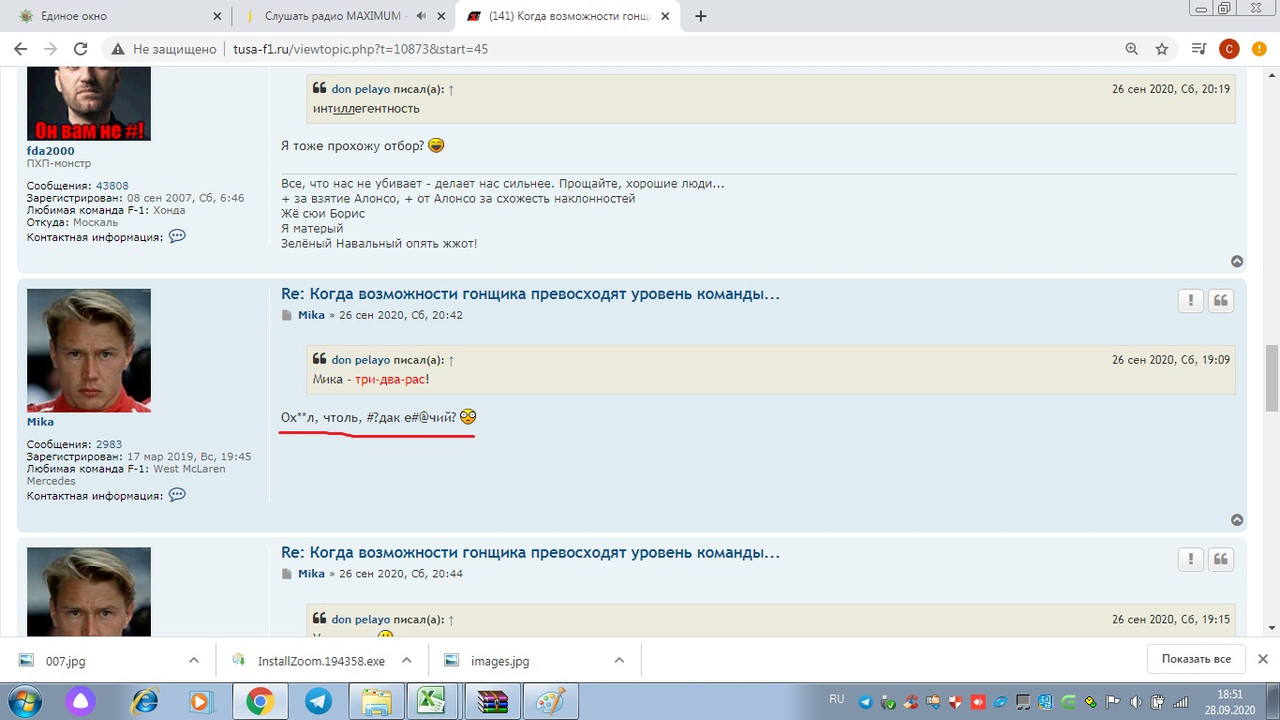This screenshot has width=1280, height=720.
Task: Toggle the RU keyboard language indicator
Action: (x=836, y=700)
